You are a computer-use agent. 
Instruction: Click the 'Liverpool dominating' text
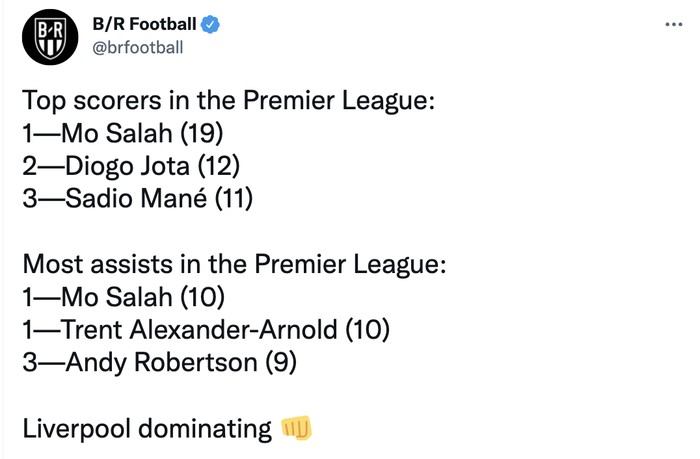[146, 429]
